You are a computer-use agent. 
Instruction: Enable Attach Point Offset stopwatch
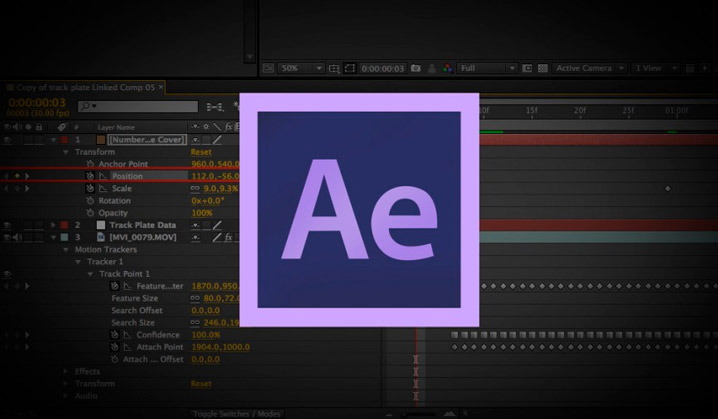coord(114,359)
